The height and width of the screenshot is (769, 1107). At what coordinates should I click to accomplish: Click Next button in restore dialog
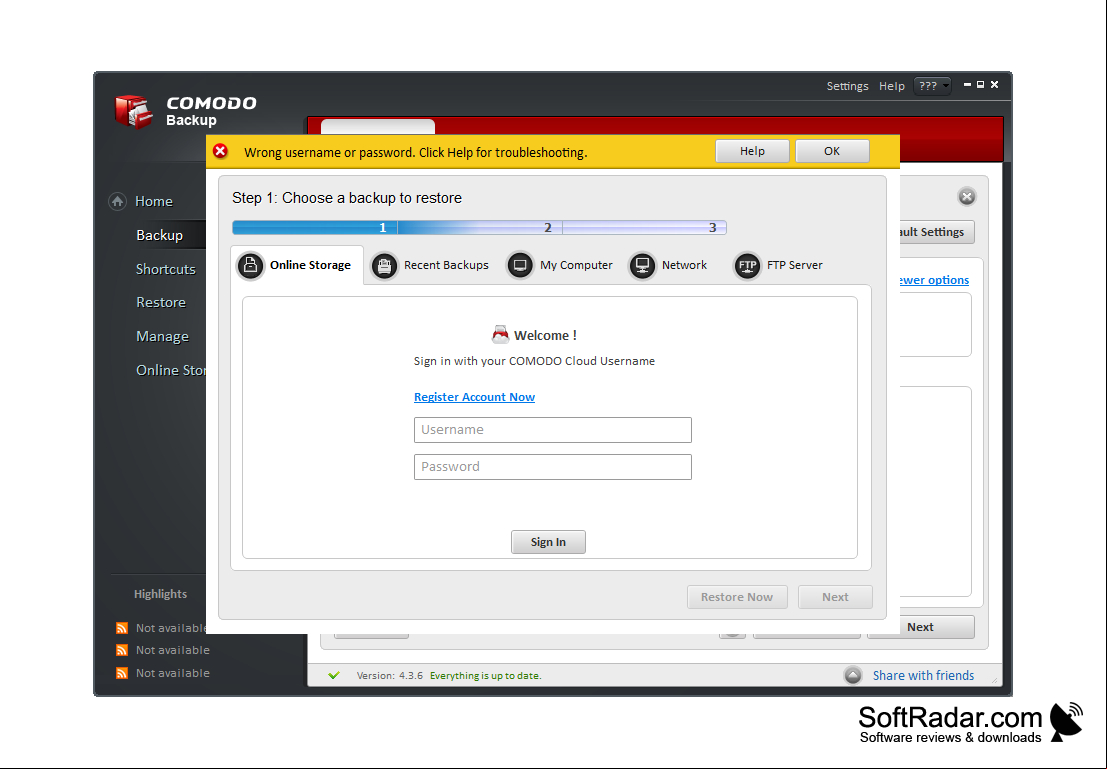(835, 597)
